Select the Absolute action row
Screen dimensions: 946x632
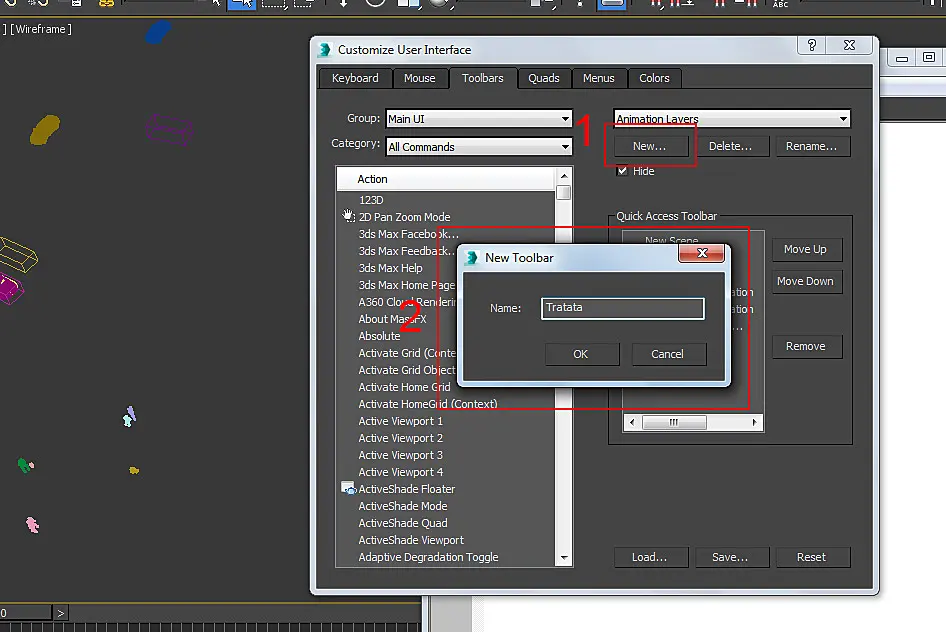379,336
